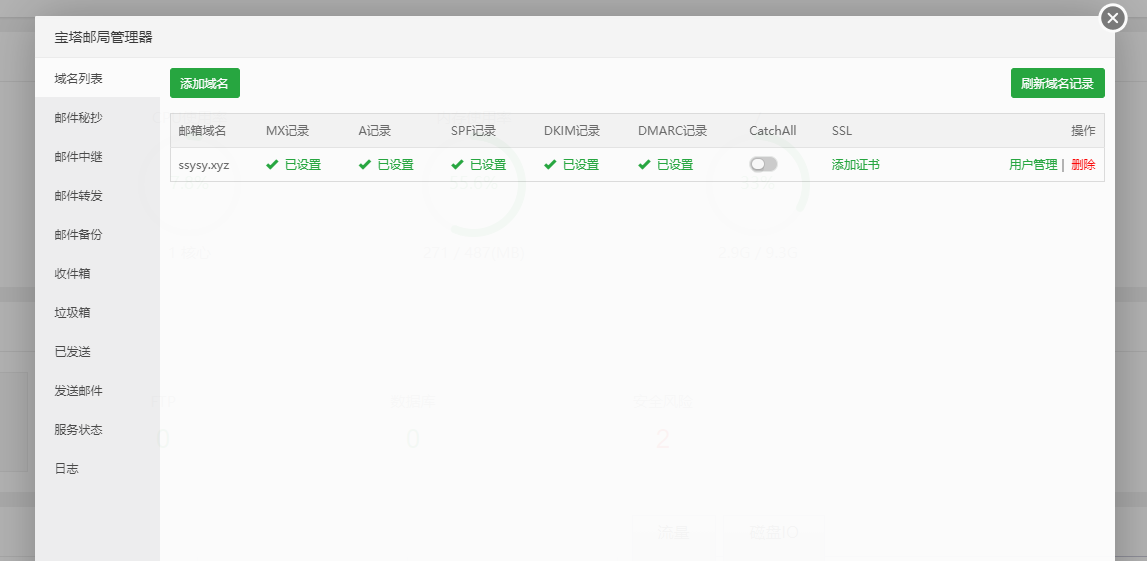The width and height of the screenshot is (1147, 561).
Task: Click 添加证书 link for ssysy.xyz
Action: coord(855,165)
